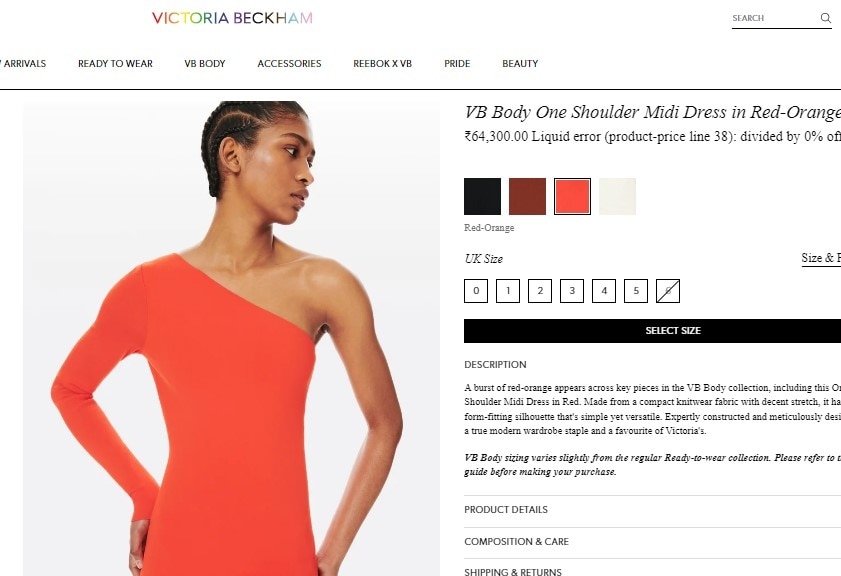Choose the brown color swatch
841x576 pixels.
527,196
